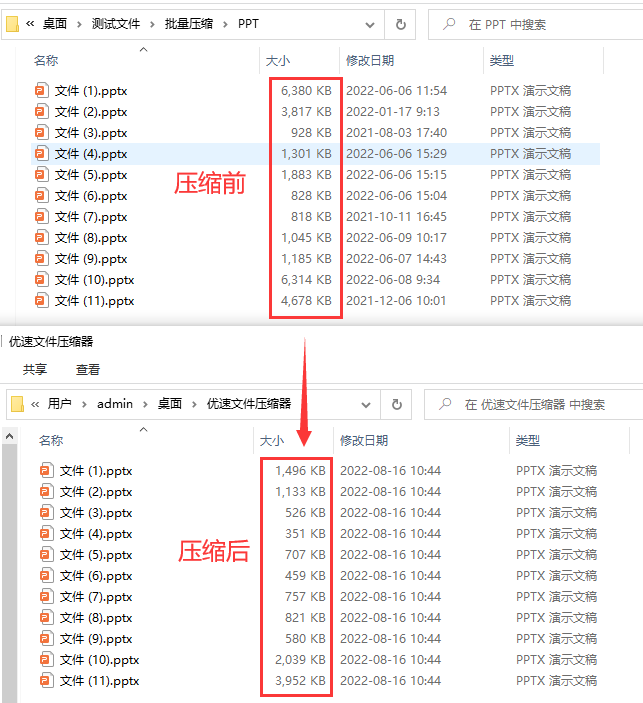Screen dimensions: 643x703
Task: Click folder icon in PPT window address bar
Action: pyautogui.click(x=12, y=24)
